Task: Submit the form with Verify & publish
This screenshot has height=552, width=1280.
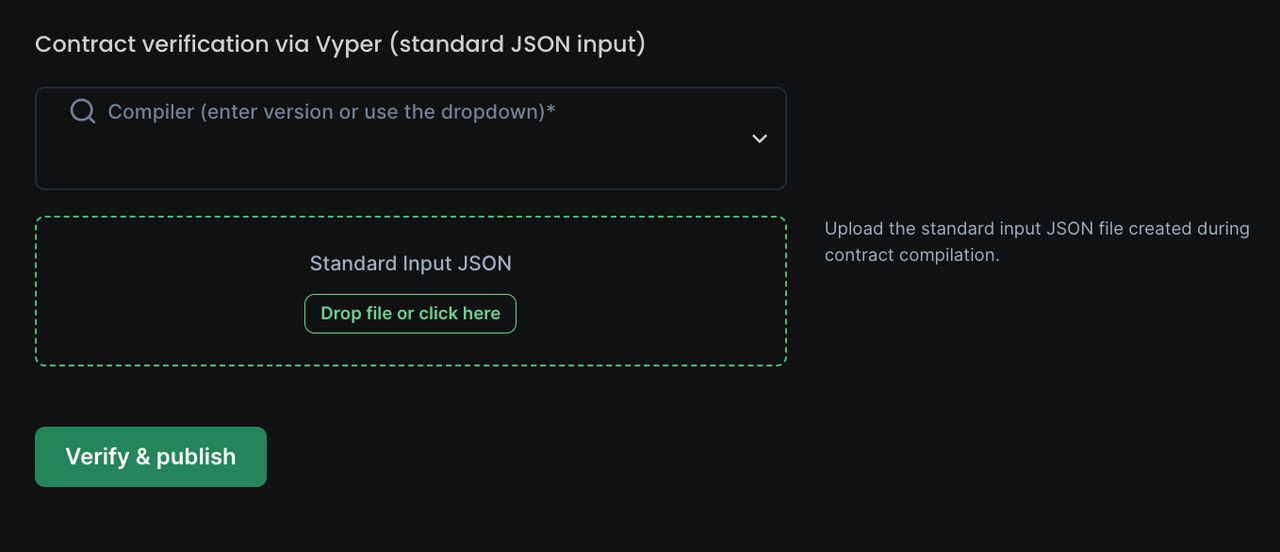Action: click(x=151, y=457)
